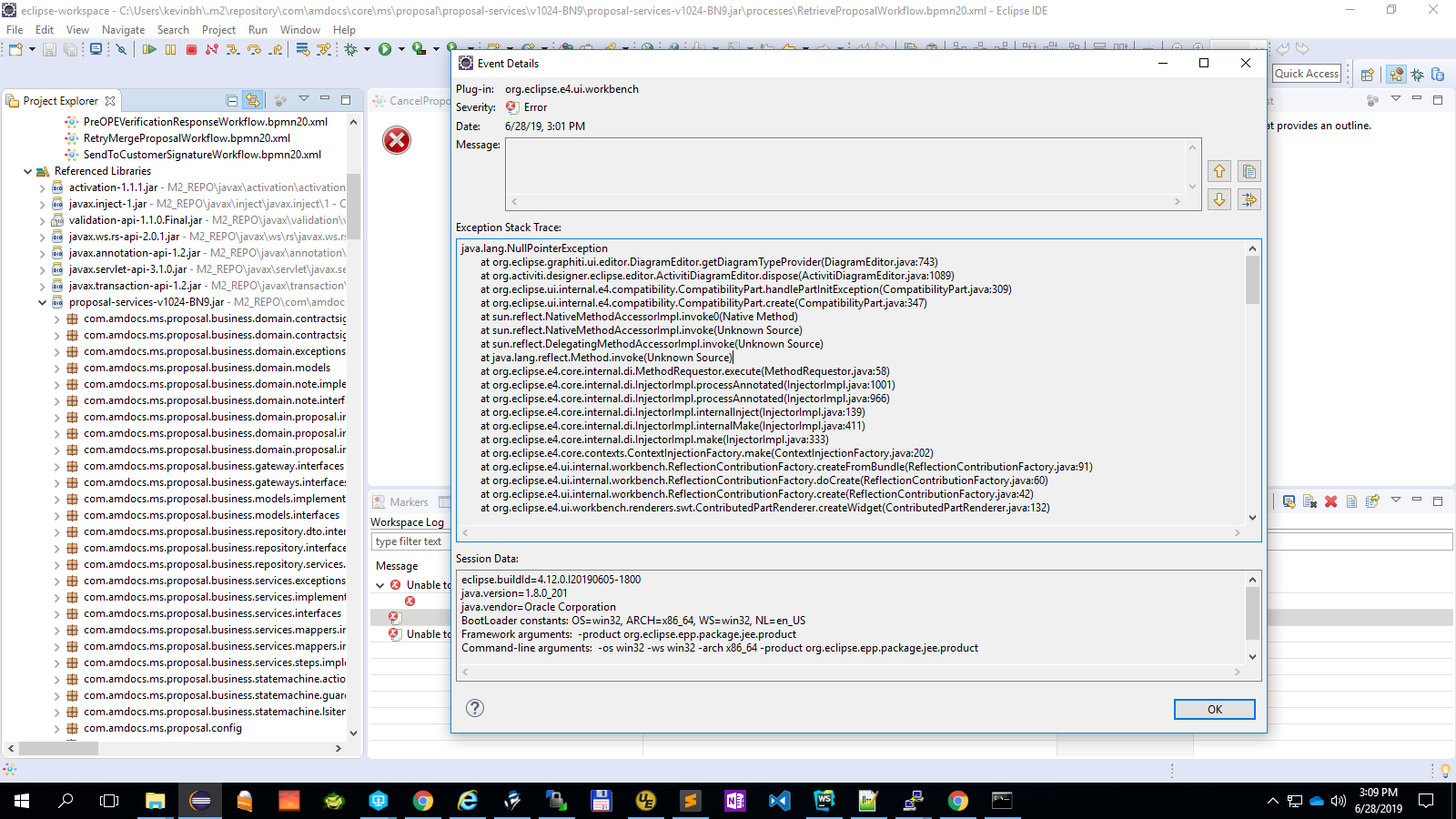This screenshot has width=1456, height=819.
Task: Open Visual Studio Code from taskbar
Action: [780, 801]
